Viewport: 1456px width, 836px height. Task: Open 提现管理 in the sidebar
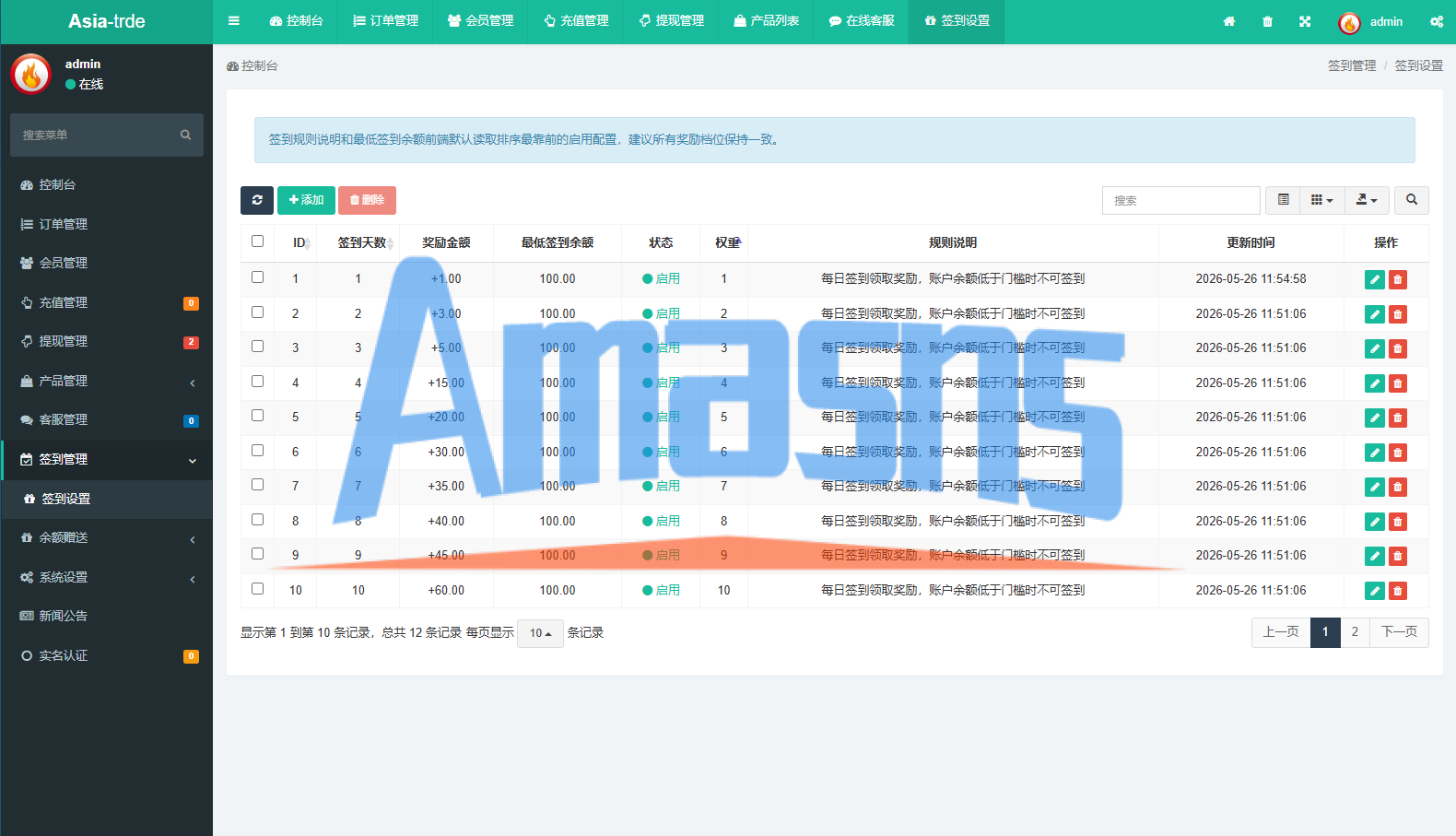(106, 341)
